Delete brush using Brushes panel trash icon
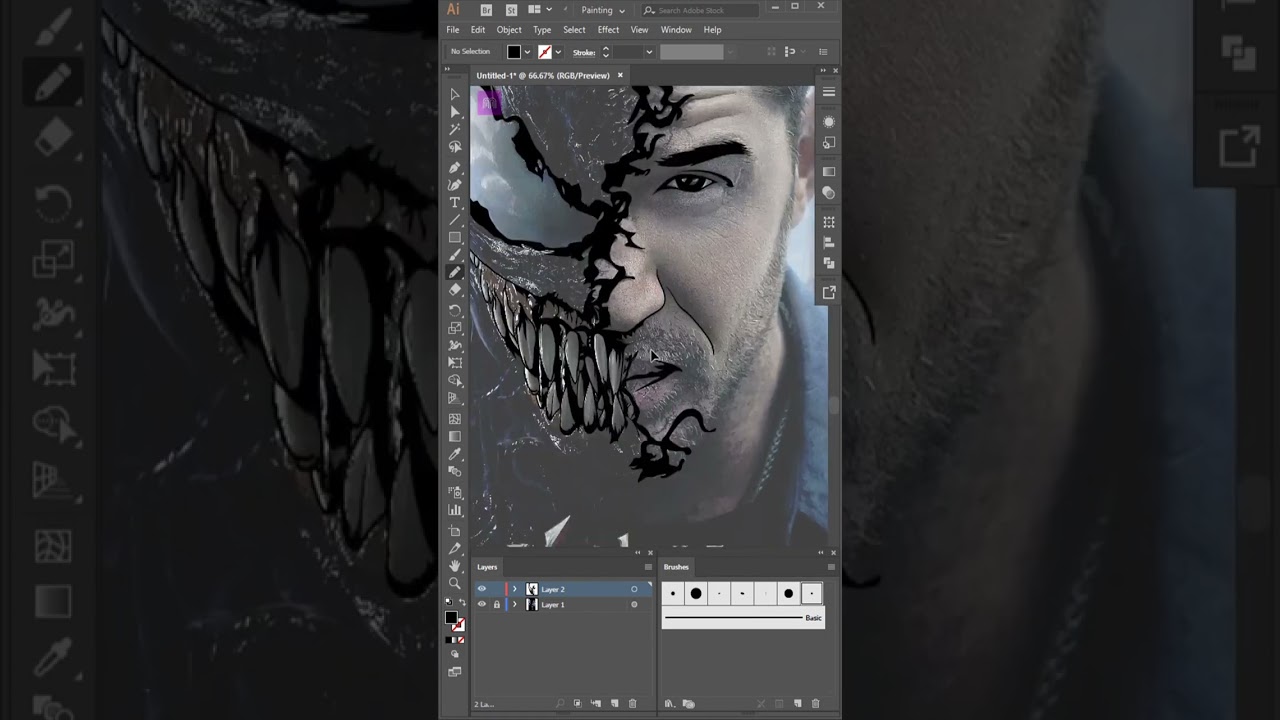The image size is (1280, 720). (815, 704)
